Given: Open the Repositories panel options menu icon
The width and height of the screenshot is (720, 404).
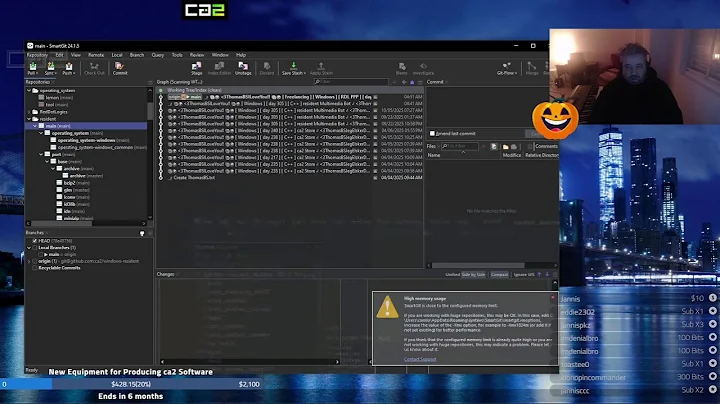Looking at the screenshot, I should pyautogui.click(x=150, y=82).
